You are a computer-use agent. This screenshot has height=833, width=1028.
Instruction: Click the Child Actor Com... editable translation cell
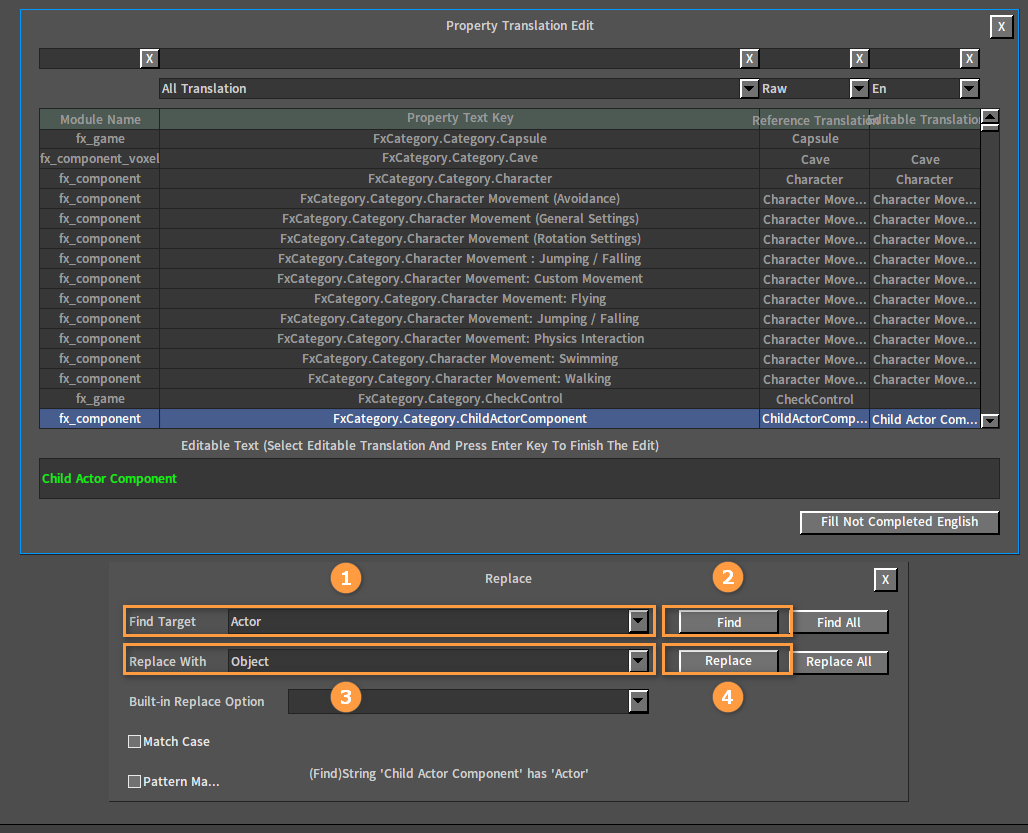(924, 419)
